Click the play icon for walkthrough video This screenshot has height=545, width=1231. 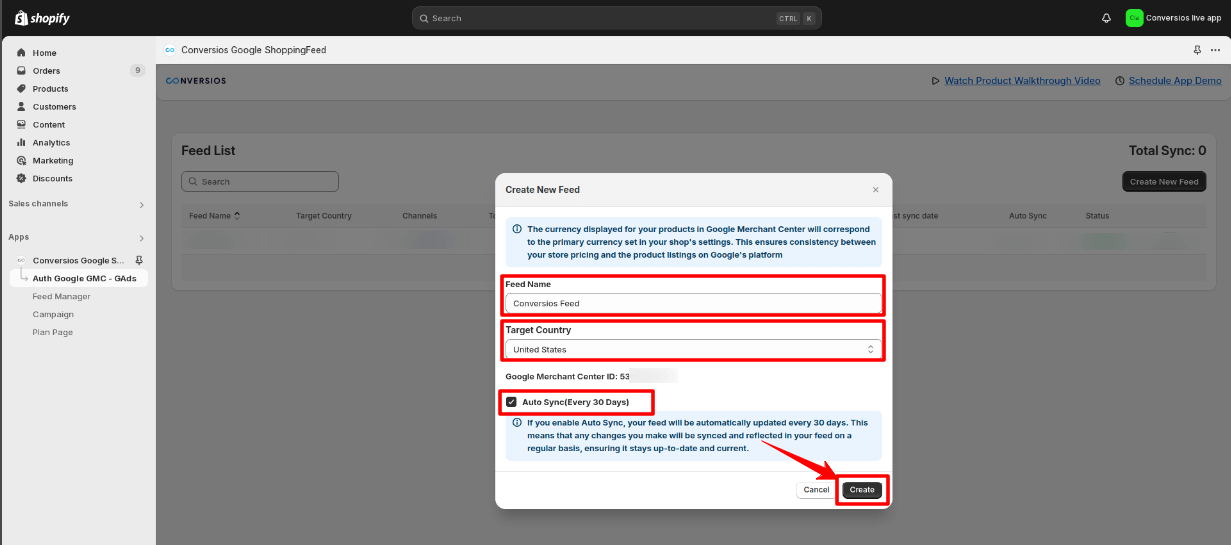click(x=935, y=81)
